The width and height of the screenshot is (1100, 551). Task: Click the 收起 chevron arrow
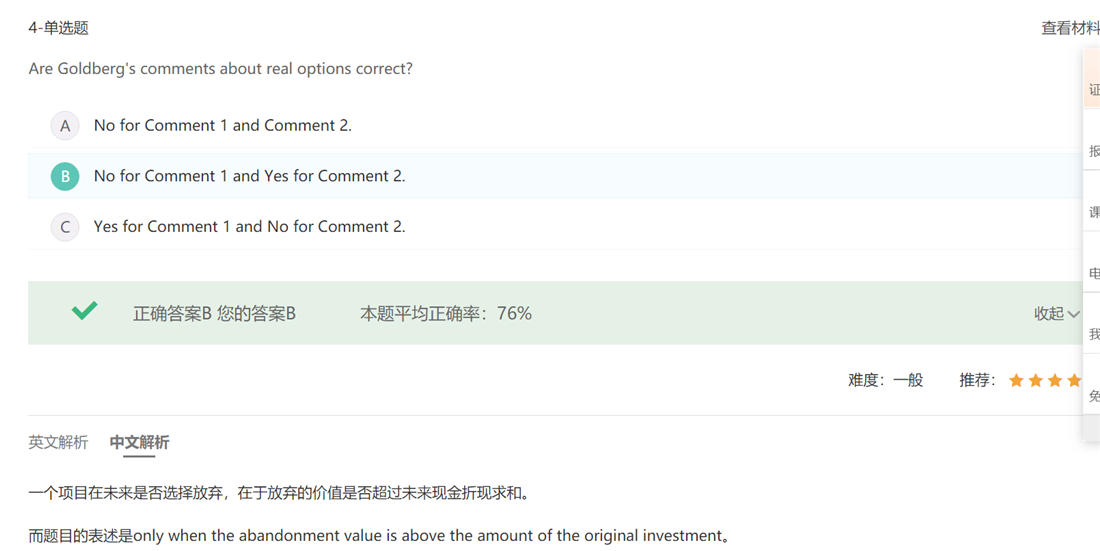coord(1074,314)
